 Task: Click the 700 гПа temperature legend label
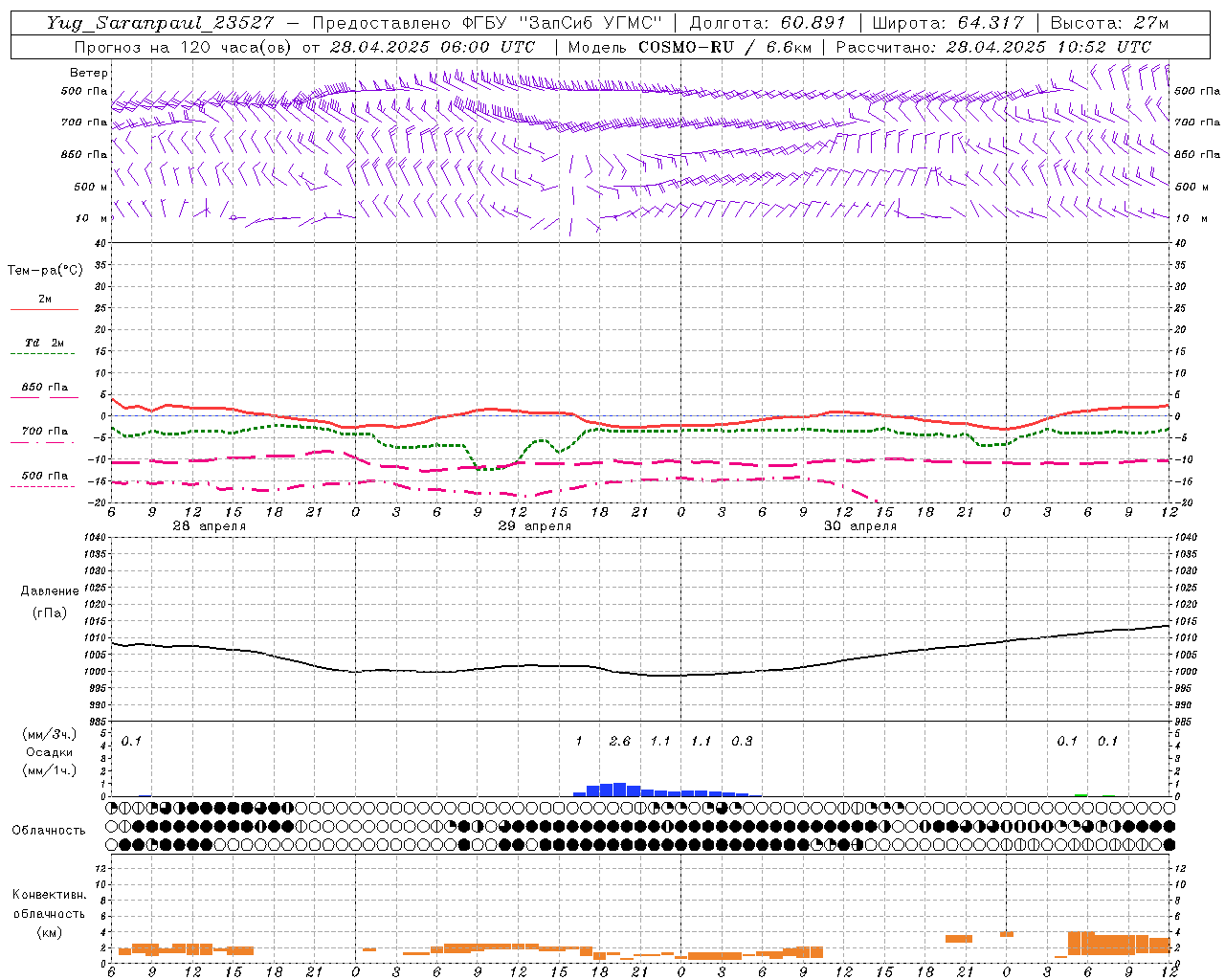pyautogui.click(x=44, y=431)
